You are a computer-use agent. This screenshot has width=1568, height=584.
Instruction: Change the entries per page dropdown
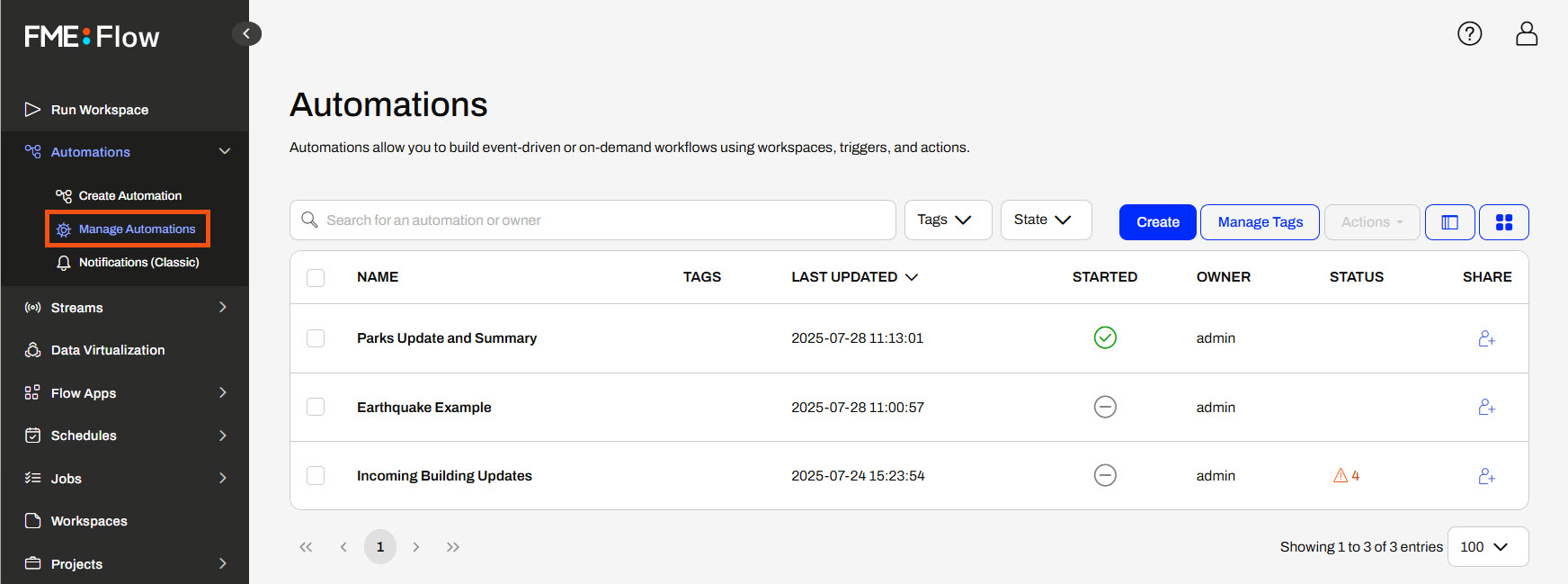(1487, 547)
